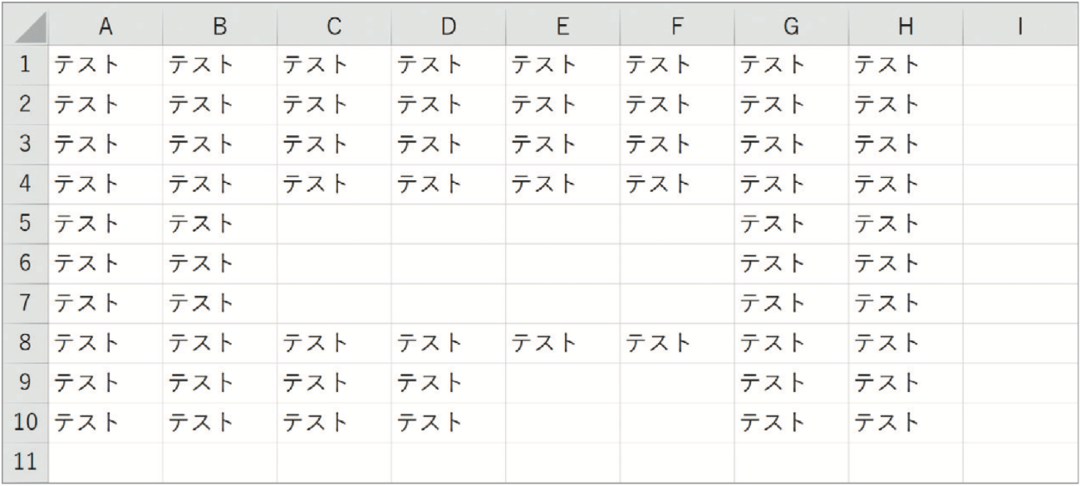Click empty cell F6
Image resolution: width=1080 pixels, height=486 pixels.
click(x=677, y=263)
